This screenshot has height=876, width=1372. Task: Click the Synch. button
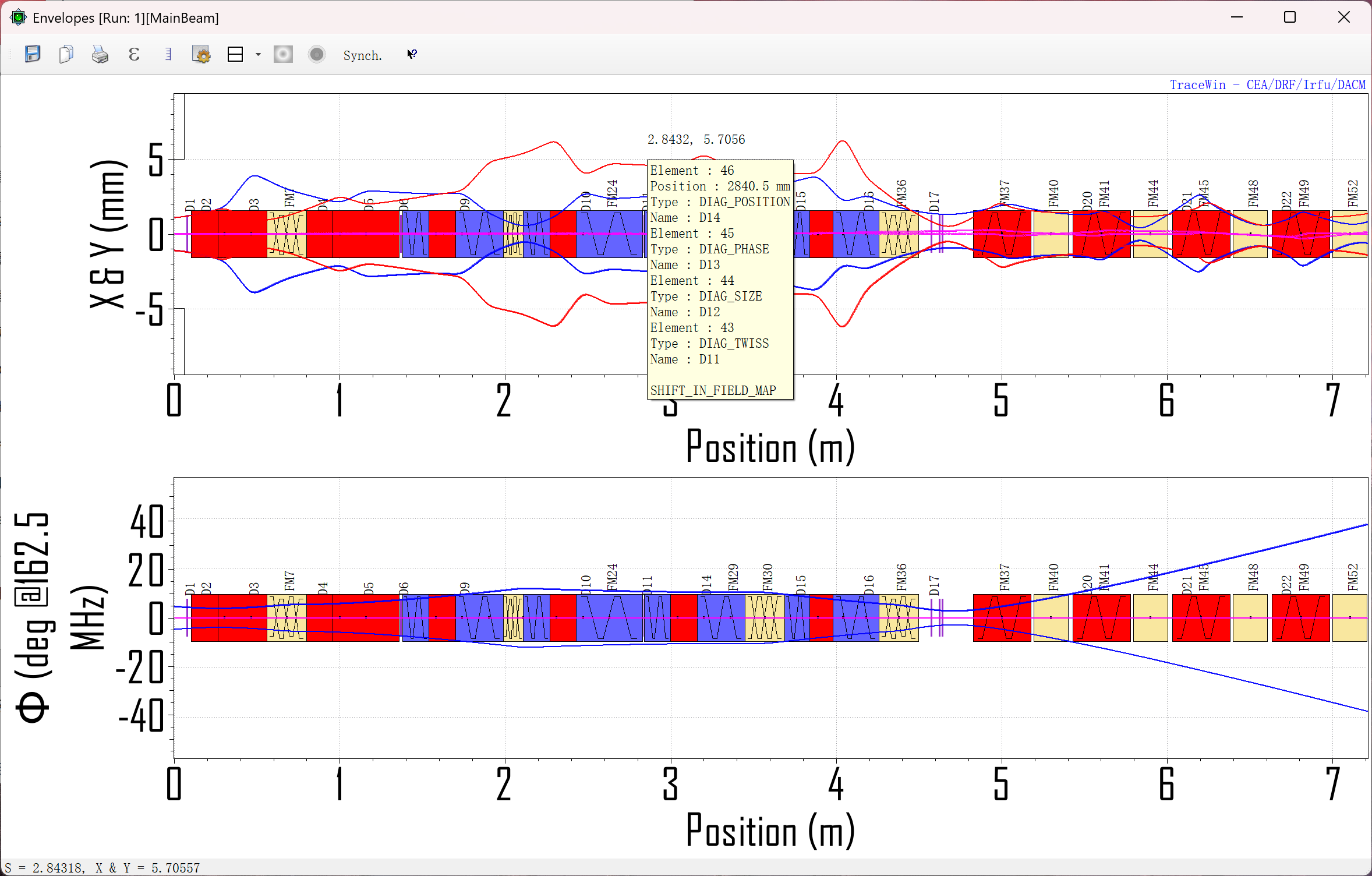pyautogui.click(x=362, y=55)
